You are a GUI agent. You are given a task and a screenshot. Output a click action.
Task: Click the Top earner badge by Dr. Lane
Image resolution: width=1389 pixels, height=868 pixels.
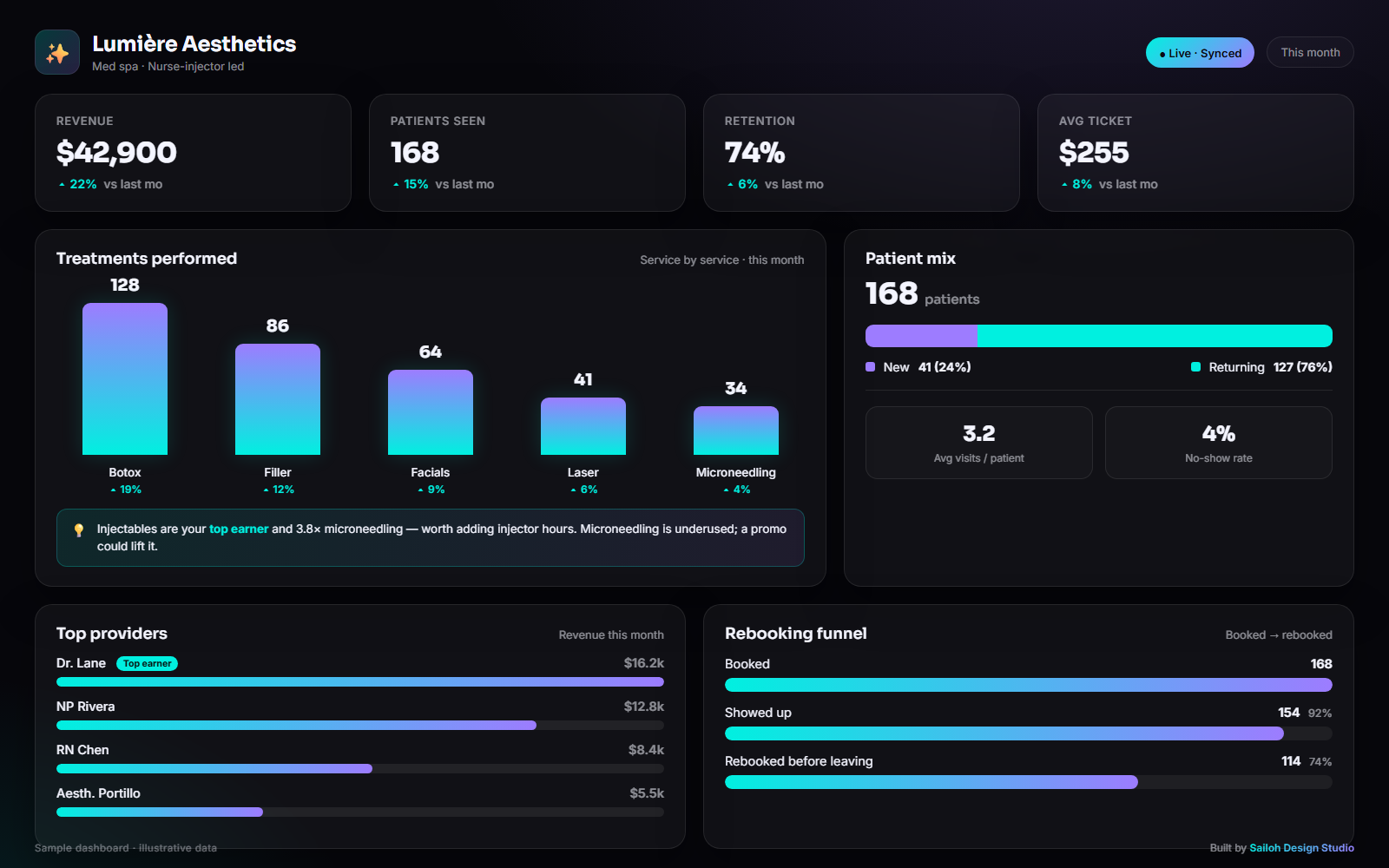coord(147,663)
